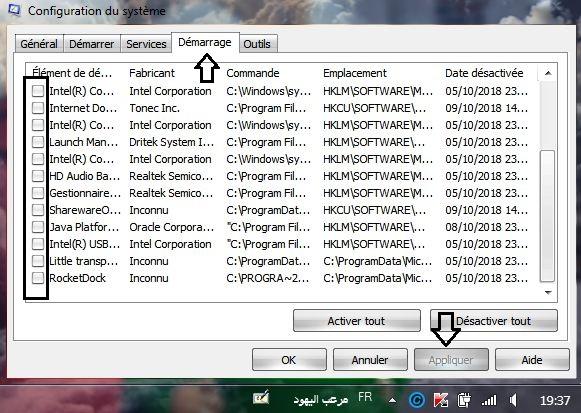The image size is (581, 413).
Task: Open the volume speaker tray icon
Action: point(513,400)
